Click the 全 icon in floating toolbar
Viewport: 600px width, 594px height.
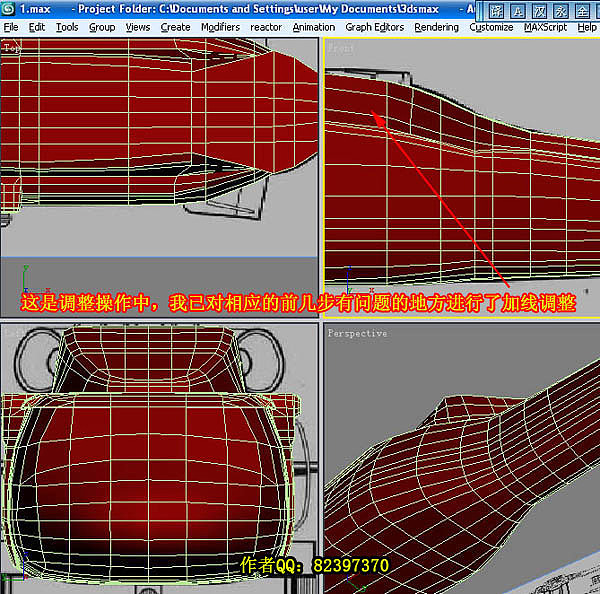point(582,11)
